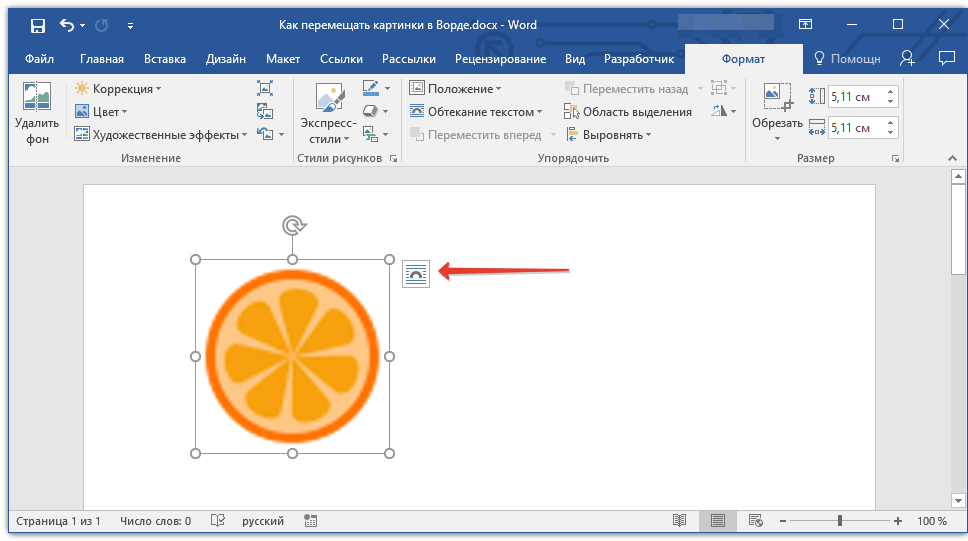
Task: Click the Compress Pictures icon in the Изменение group
Action: (x=265, y=88)
